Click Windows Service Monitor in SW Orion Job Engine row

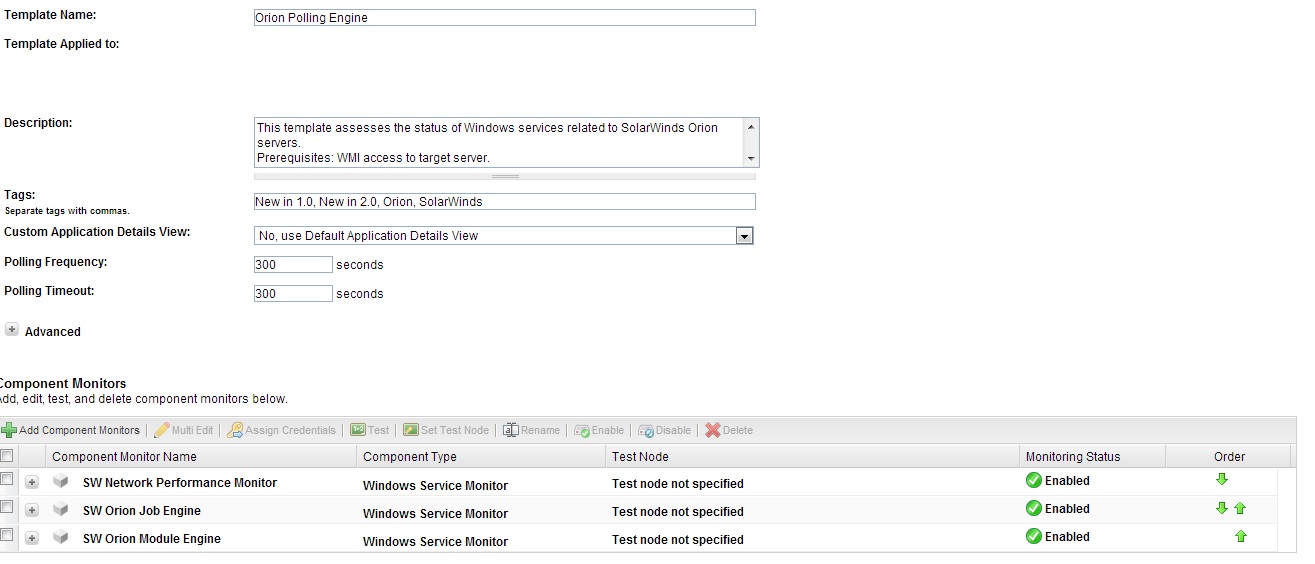coord(435,514)
